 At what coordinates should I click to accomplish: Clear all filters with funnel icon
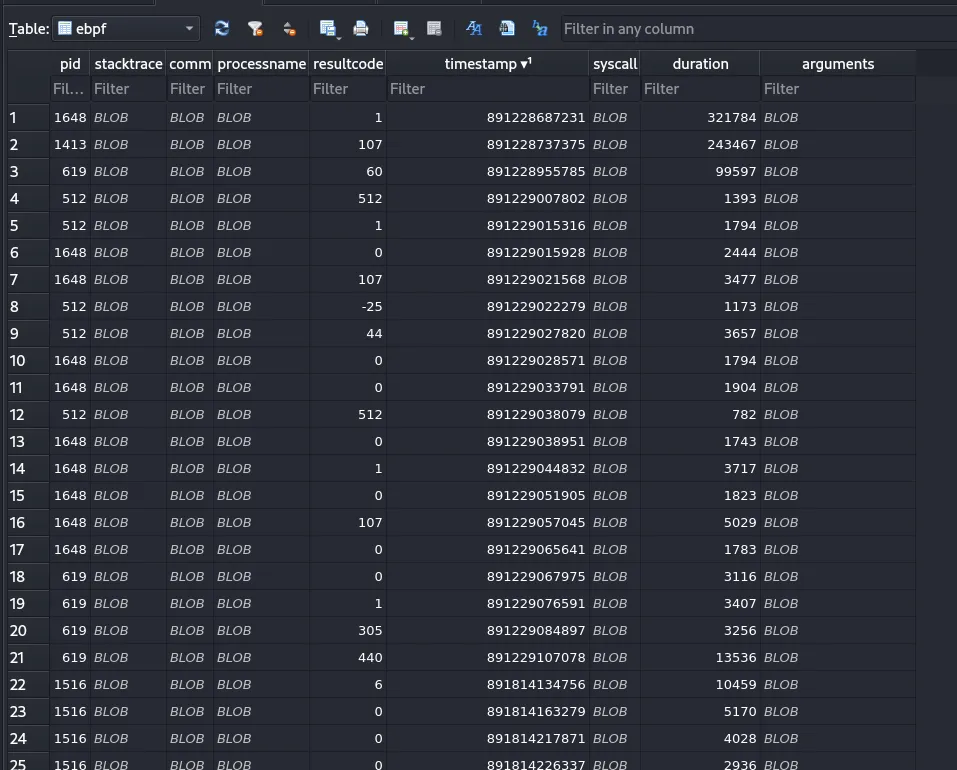tap(255, 29)
